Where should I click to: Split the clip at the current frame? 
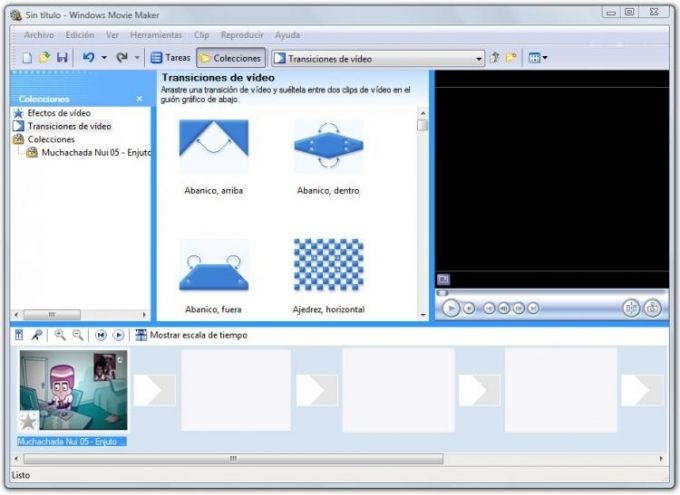tap(631, 308)
